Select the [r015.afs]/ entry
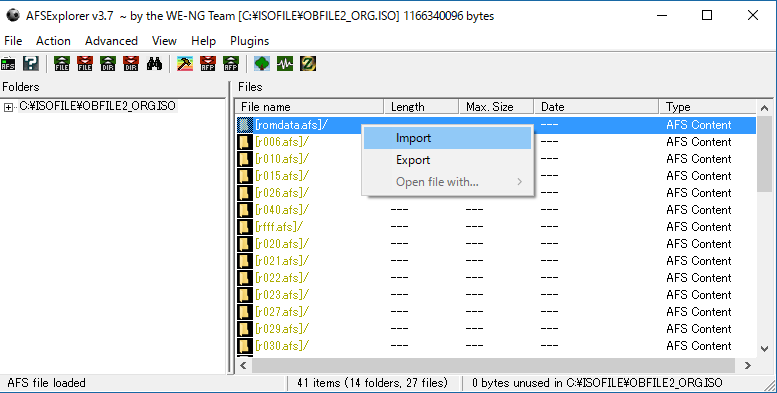 click(282, 176)
